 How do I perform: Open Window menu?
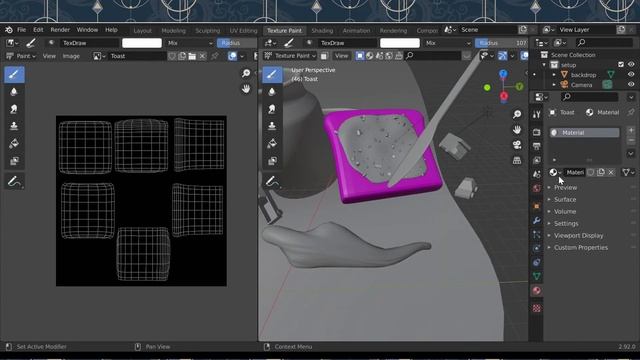tap(87, 30)
